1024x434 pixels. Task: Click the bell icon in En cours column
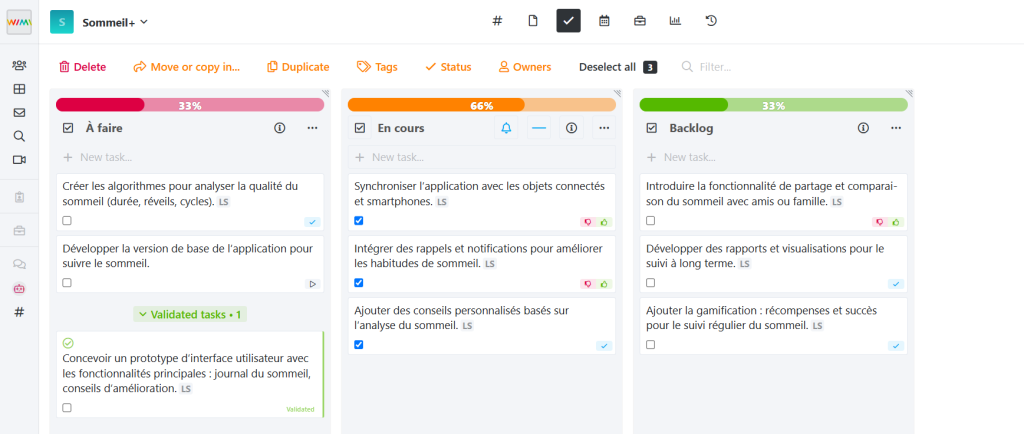point(506,128)
